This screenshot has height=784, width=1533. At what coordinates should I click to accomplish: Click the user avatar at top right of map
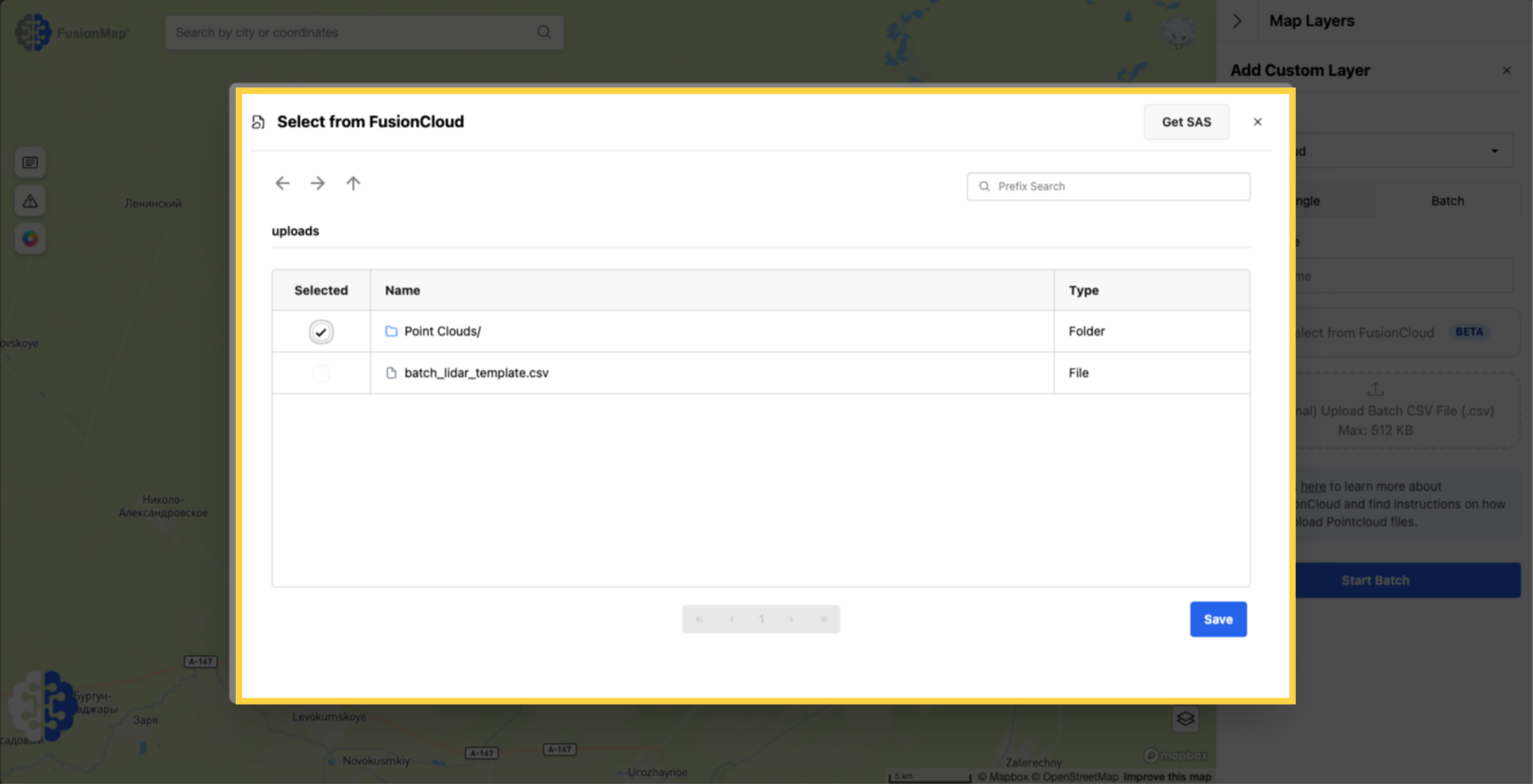coord(1178,32)
